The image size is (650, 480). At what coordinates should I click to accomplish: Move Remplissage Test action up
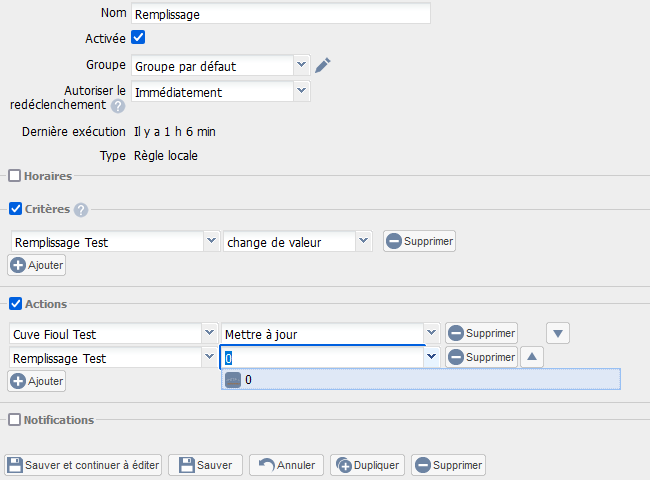click(532, 357)
